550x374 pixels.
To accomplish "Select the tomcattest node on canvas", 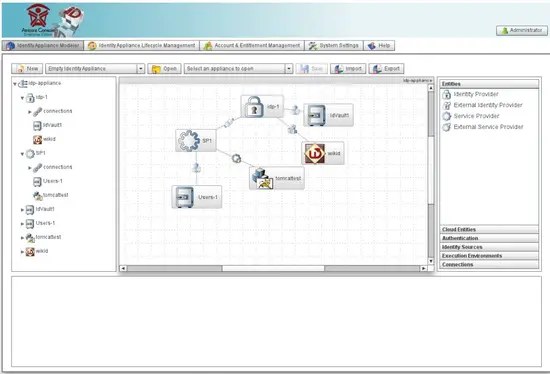I will coord(277,178).
